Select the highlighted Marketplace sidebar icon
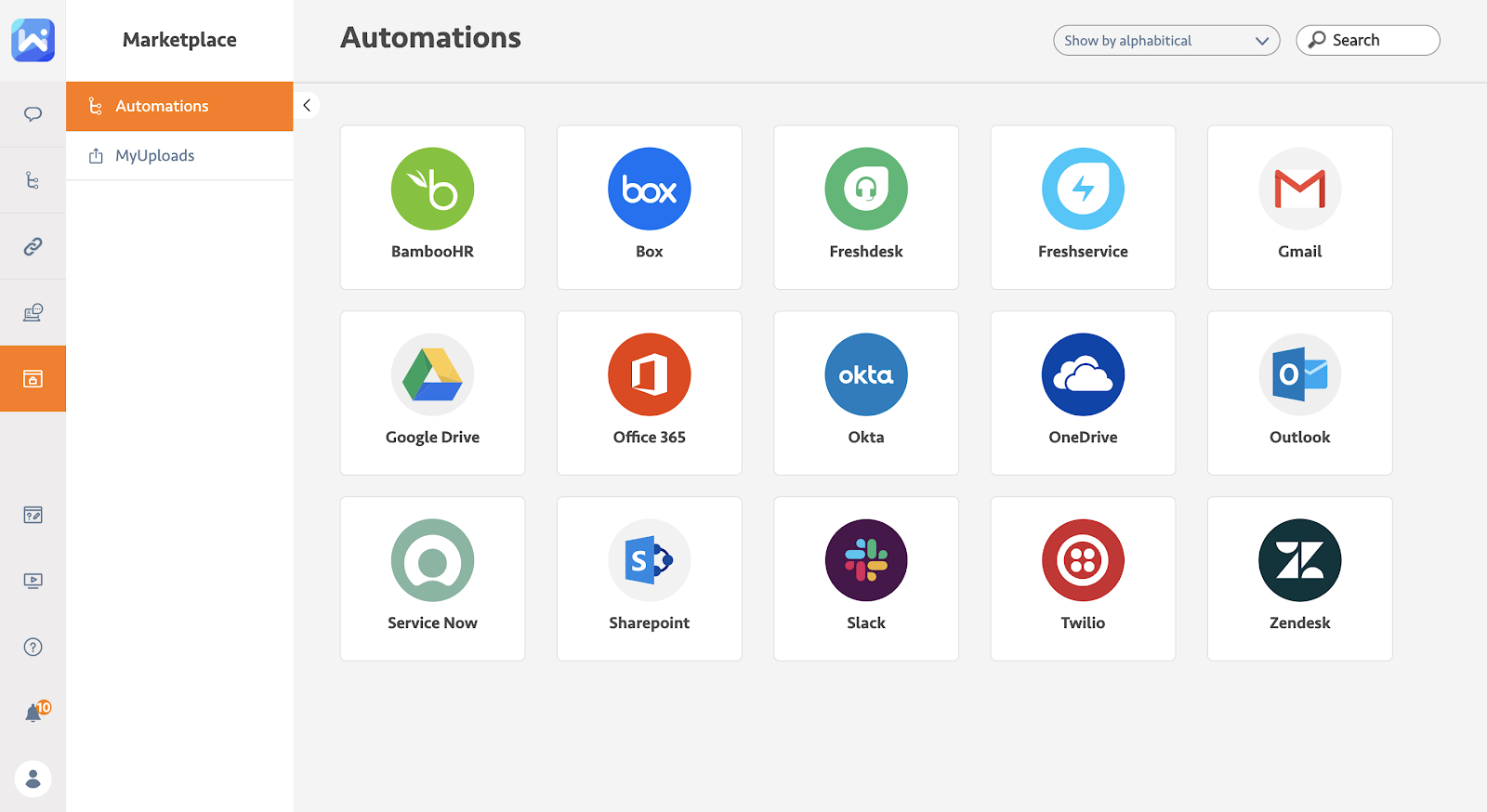 click(x=33, y=378)
